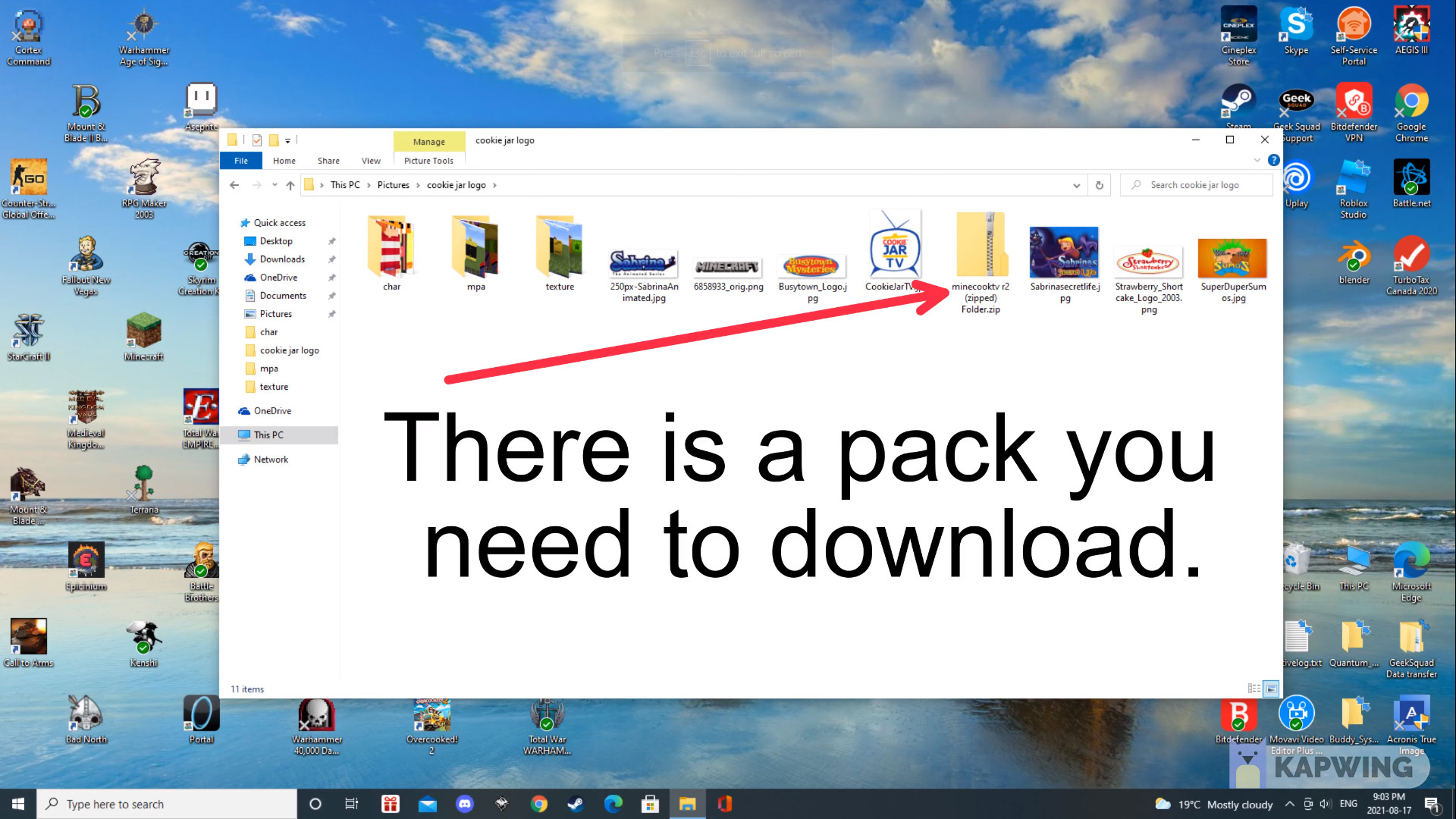This screenshot has width=1456, height=819.
Task: Expand the ribbon with the chevron
Action: [1257, 160]
